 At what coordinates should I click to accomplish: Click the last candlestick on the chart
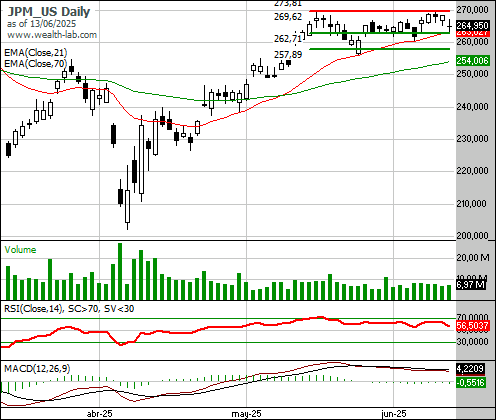tap(450, 26)
